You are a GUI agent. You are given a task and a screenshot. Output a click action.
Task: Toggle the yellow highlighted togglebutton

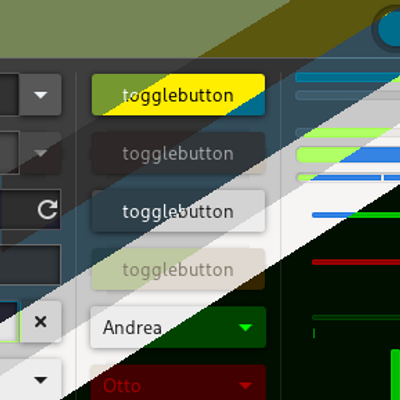coord(178,95)
